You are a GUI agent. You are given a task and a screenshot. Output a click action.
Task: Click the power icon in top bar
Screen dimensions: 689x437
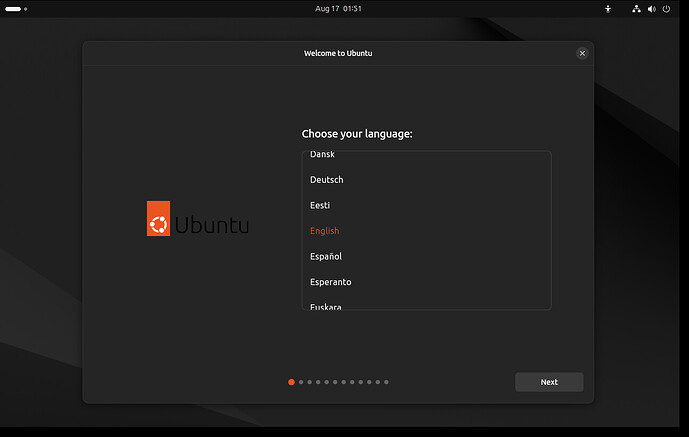pos(666,9)
